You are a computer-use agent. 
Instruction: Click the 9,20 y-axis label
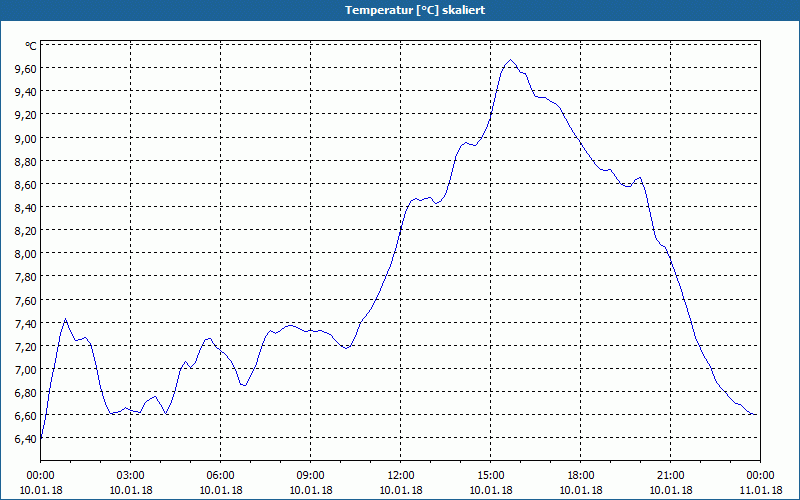coord(27,115)
